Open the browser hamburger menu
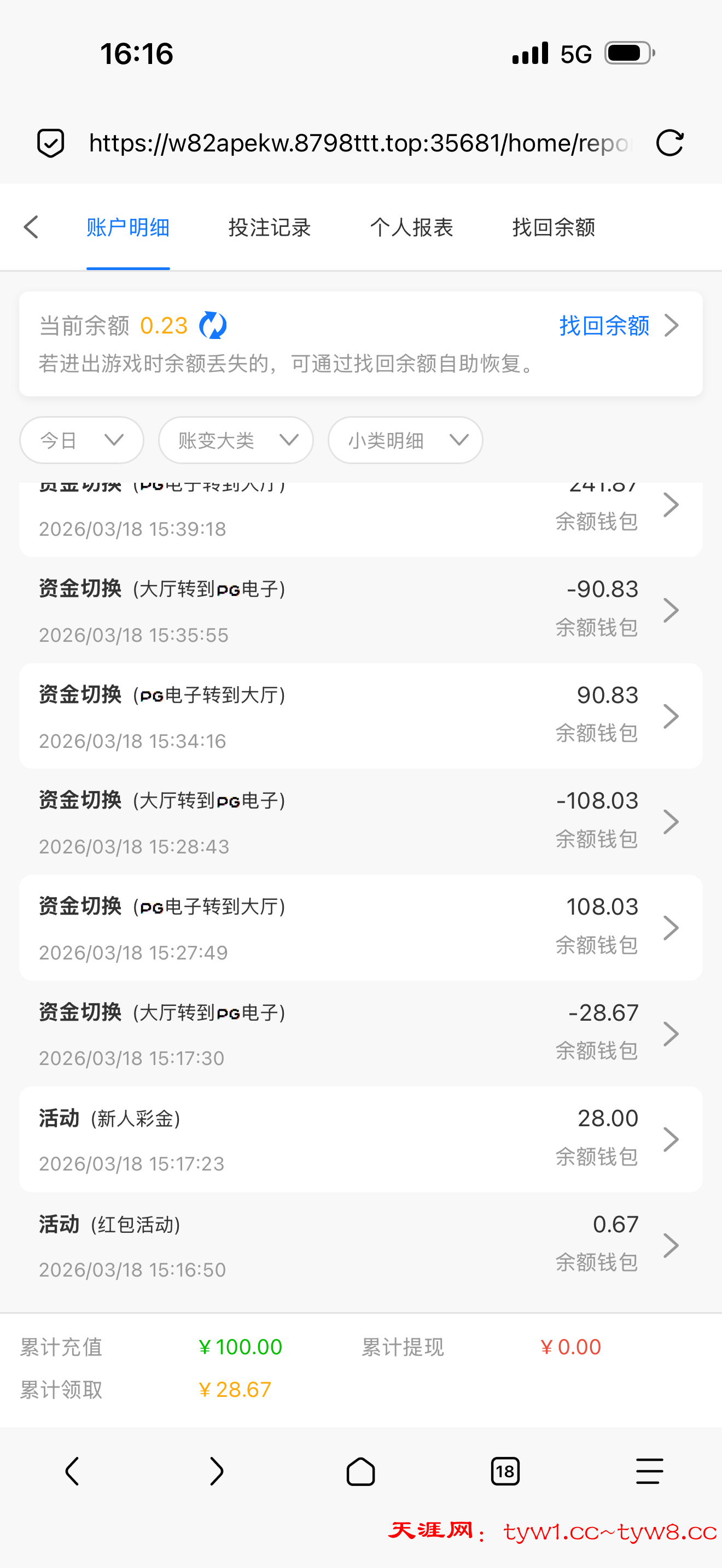This screenshot has width=722, height=1568. 649,1472
